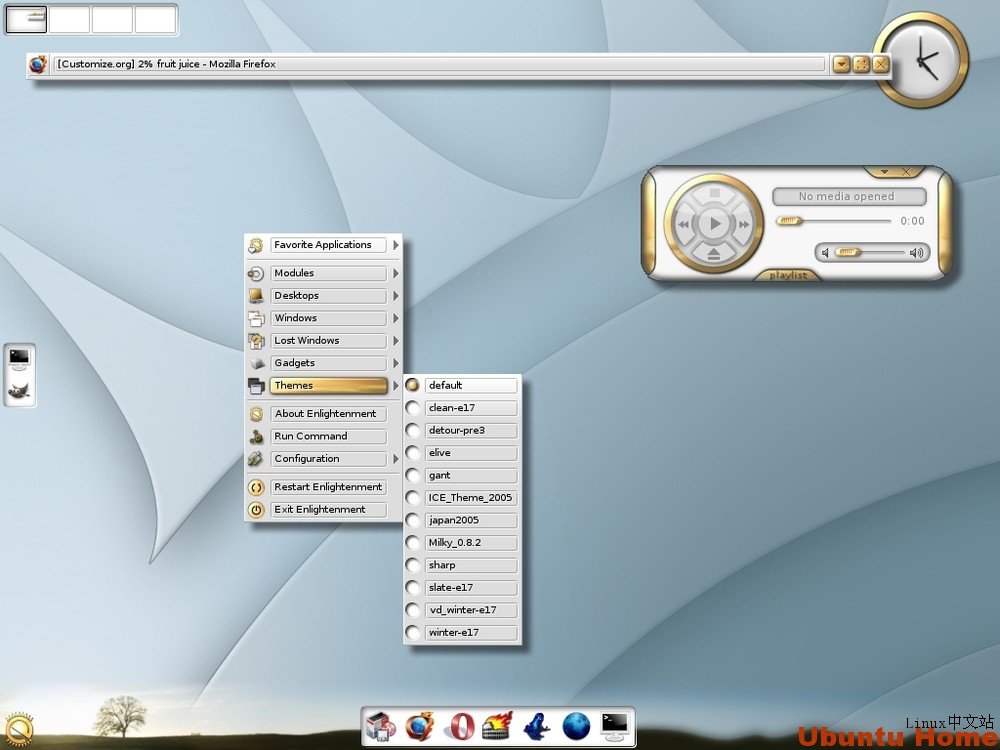This screenshot has width=1000, height=750.
Task: Click the shade arrow on the media player titlebar
Action: pyautogui.click(x=886, y=171)
